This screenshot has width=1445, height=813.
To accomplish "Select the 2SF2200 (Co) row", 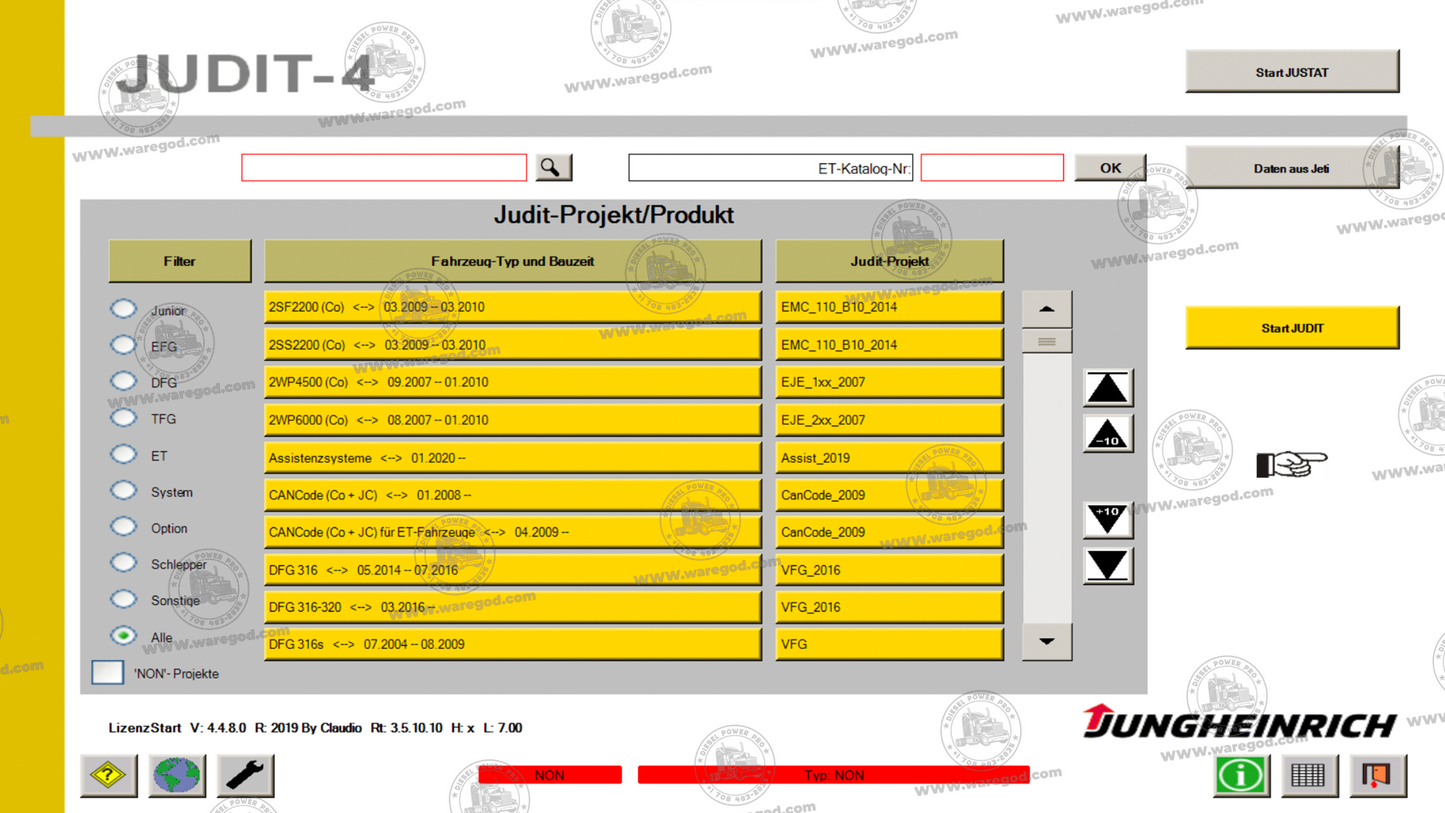I will [513, 307].
